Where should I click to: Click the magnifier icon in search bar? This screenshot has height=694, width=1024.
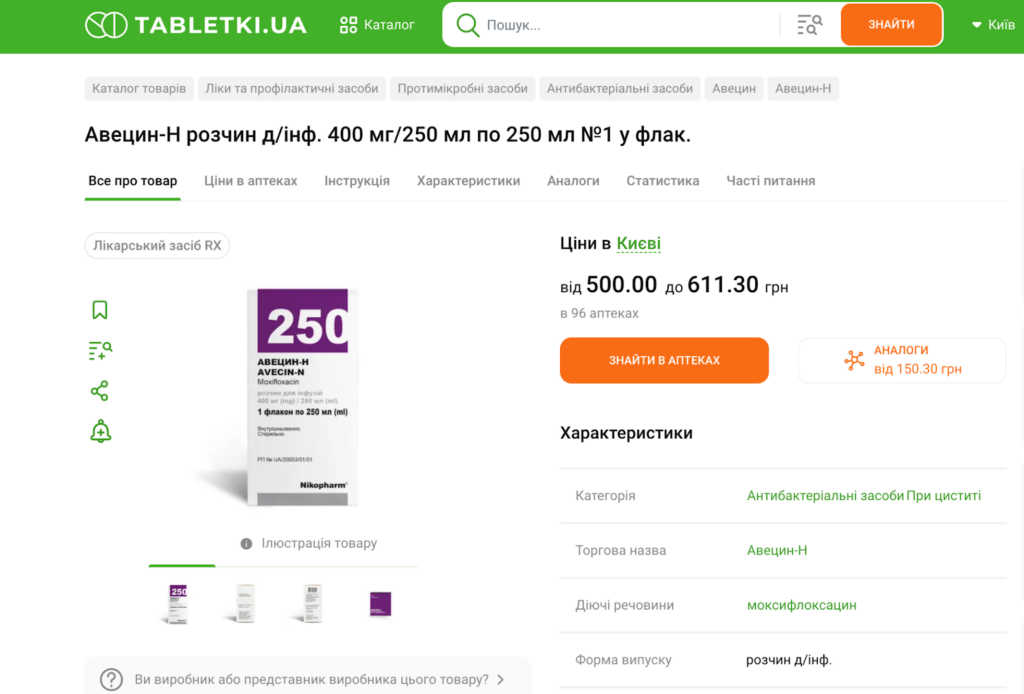pos(468,25)
